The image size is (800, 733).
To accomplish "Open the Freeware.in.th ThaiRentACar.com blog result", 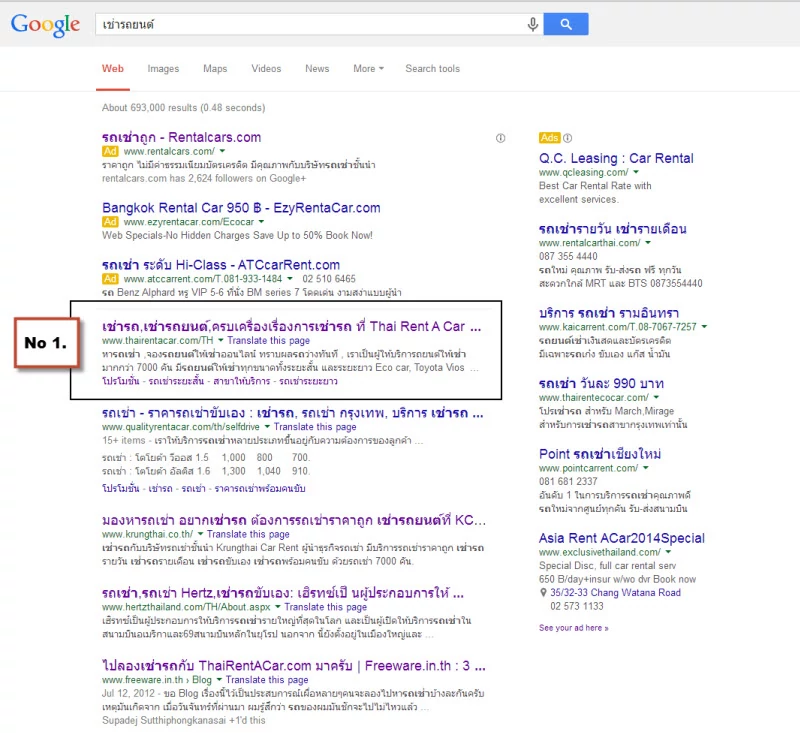I will coord(293,666).
